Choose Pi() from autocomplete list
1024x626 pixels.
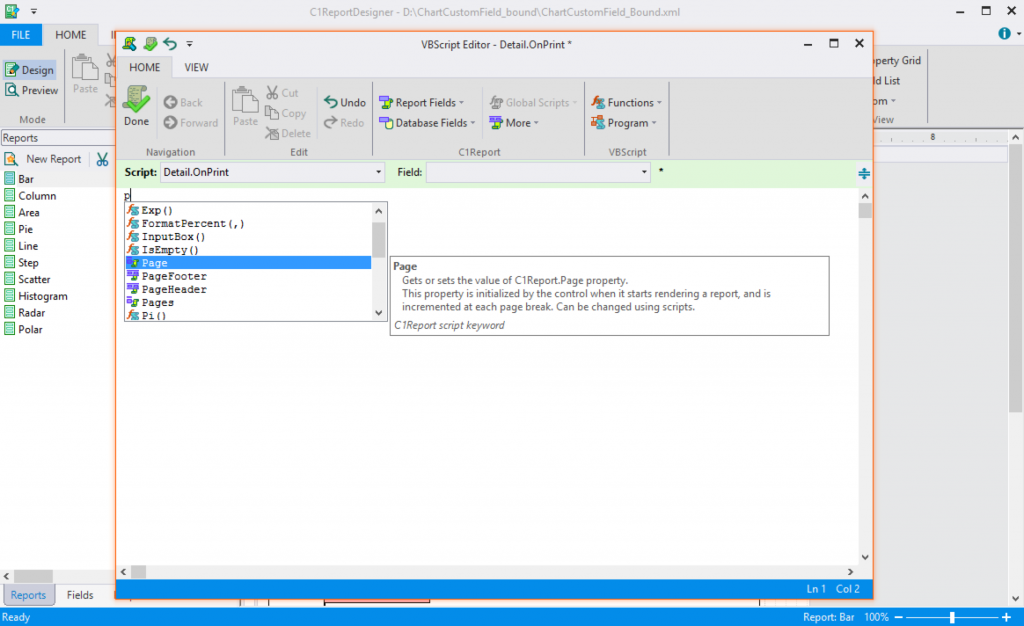[248, 315]
